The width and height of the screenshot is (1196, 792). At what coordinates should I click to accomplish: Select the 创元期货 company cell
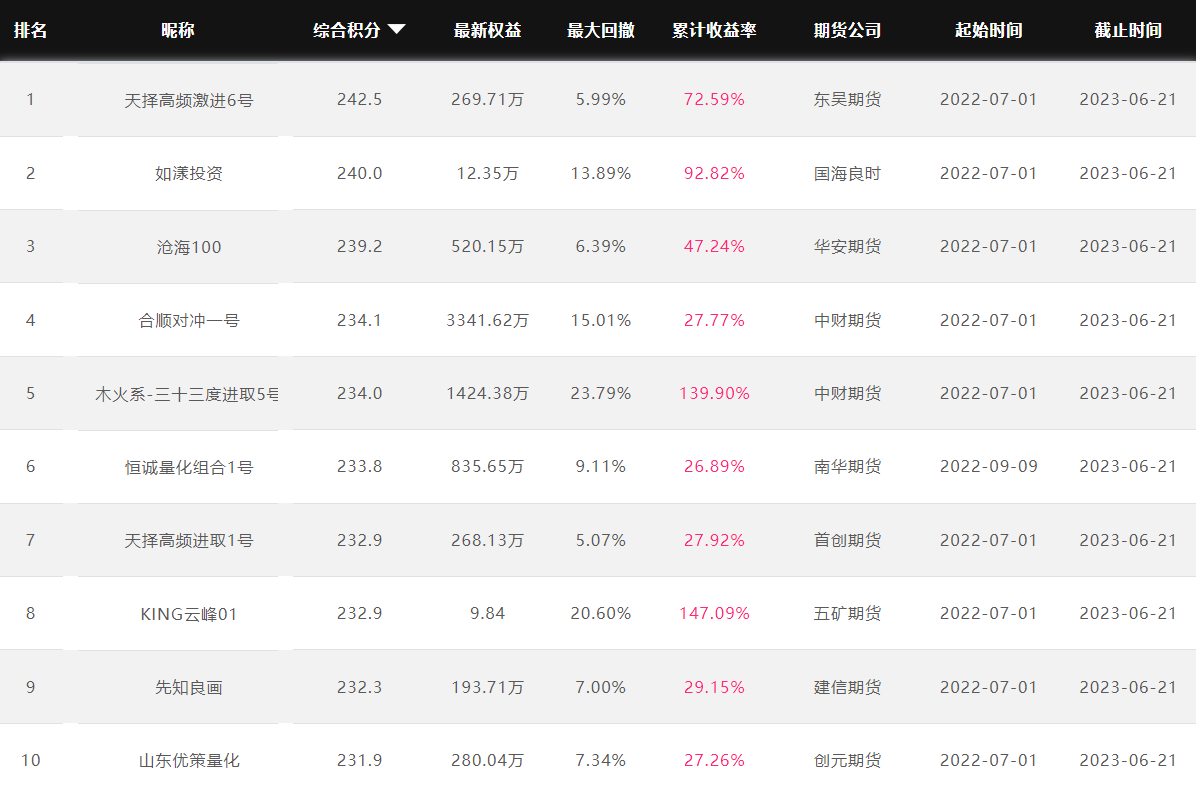847,760
